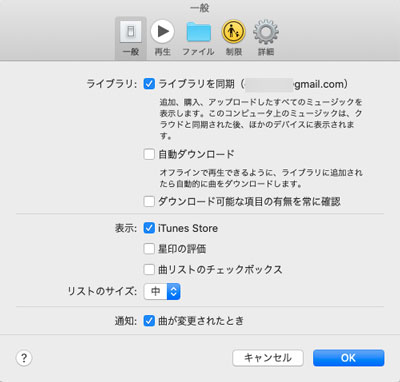Image resolution: width=400 pixels, height=382 pixels.
Task: Open the 詳細 Advanced gear icon
Action: pyautogui.click(x=266, y=32)
